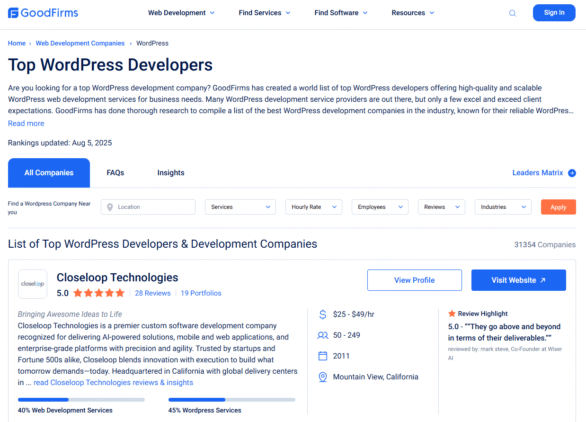Open the search magnifier icon
The height and width of the screenshot is (422, 586).
click(x=512, y=13)
